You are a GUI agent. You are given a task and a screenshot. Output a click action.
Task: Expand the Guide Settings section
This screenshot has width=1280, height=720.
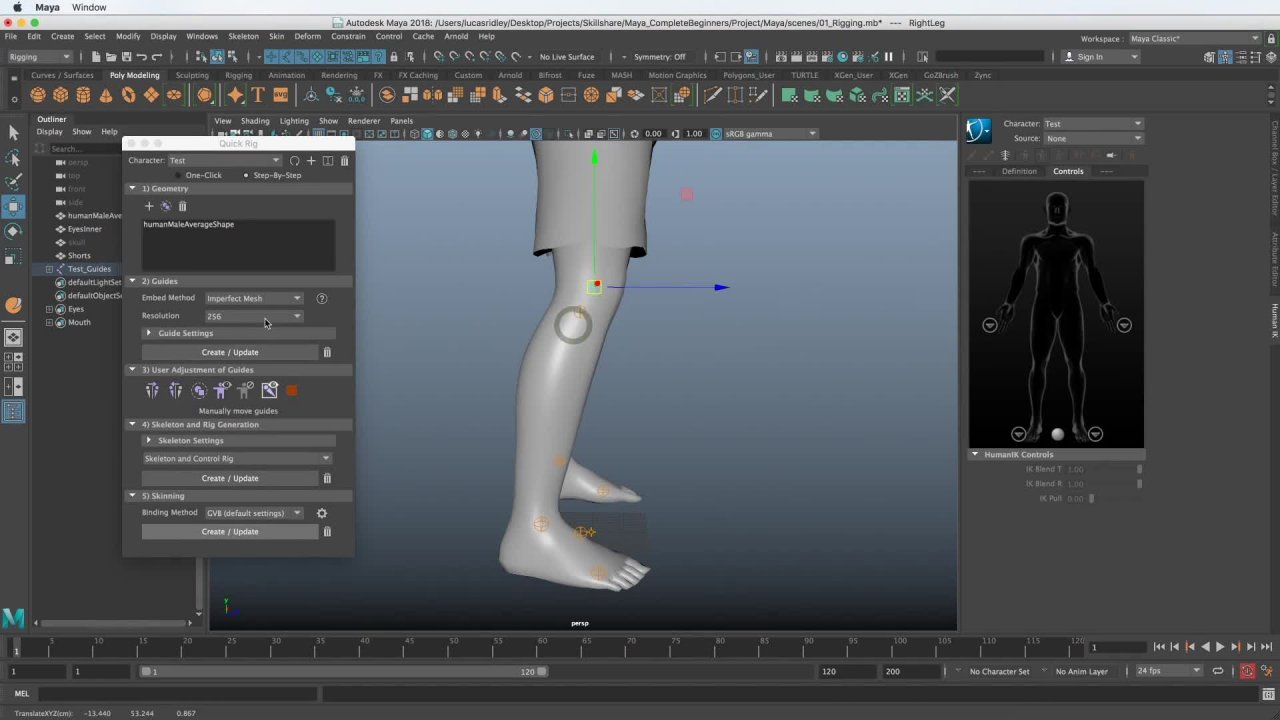[149, 333]
